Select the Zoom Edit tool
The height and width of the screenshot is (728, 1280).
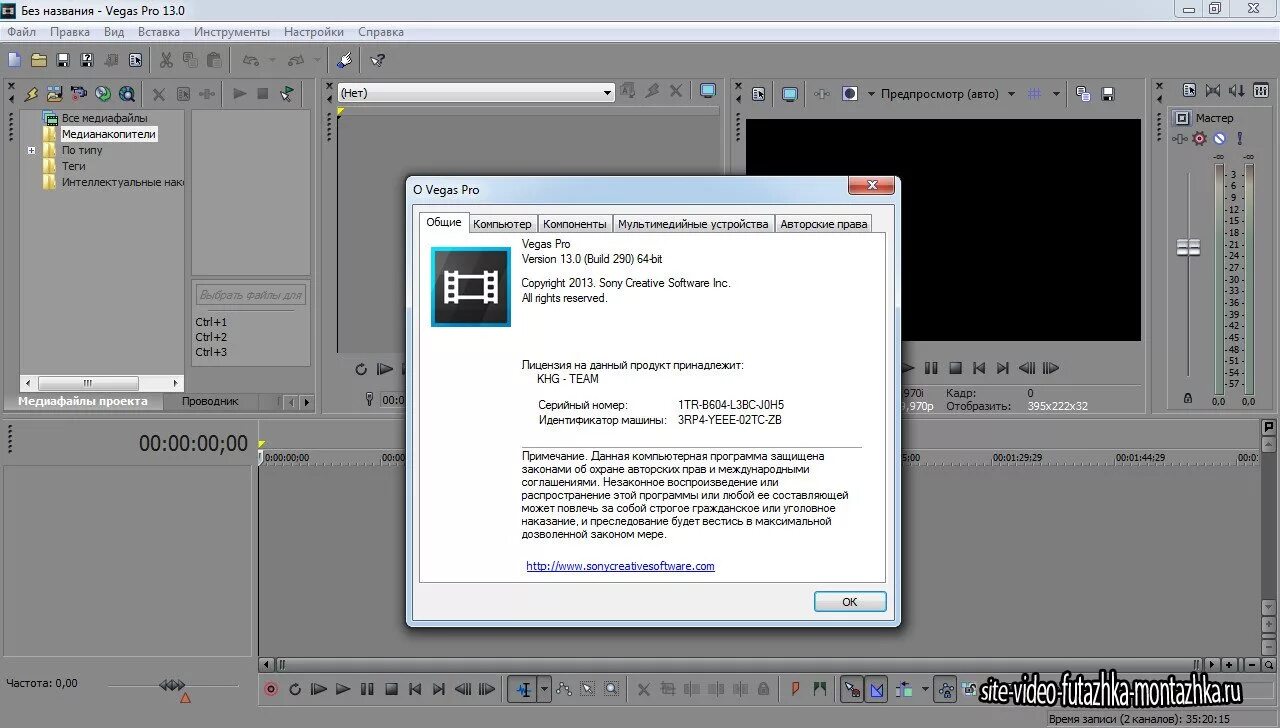point(611,689)
